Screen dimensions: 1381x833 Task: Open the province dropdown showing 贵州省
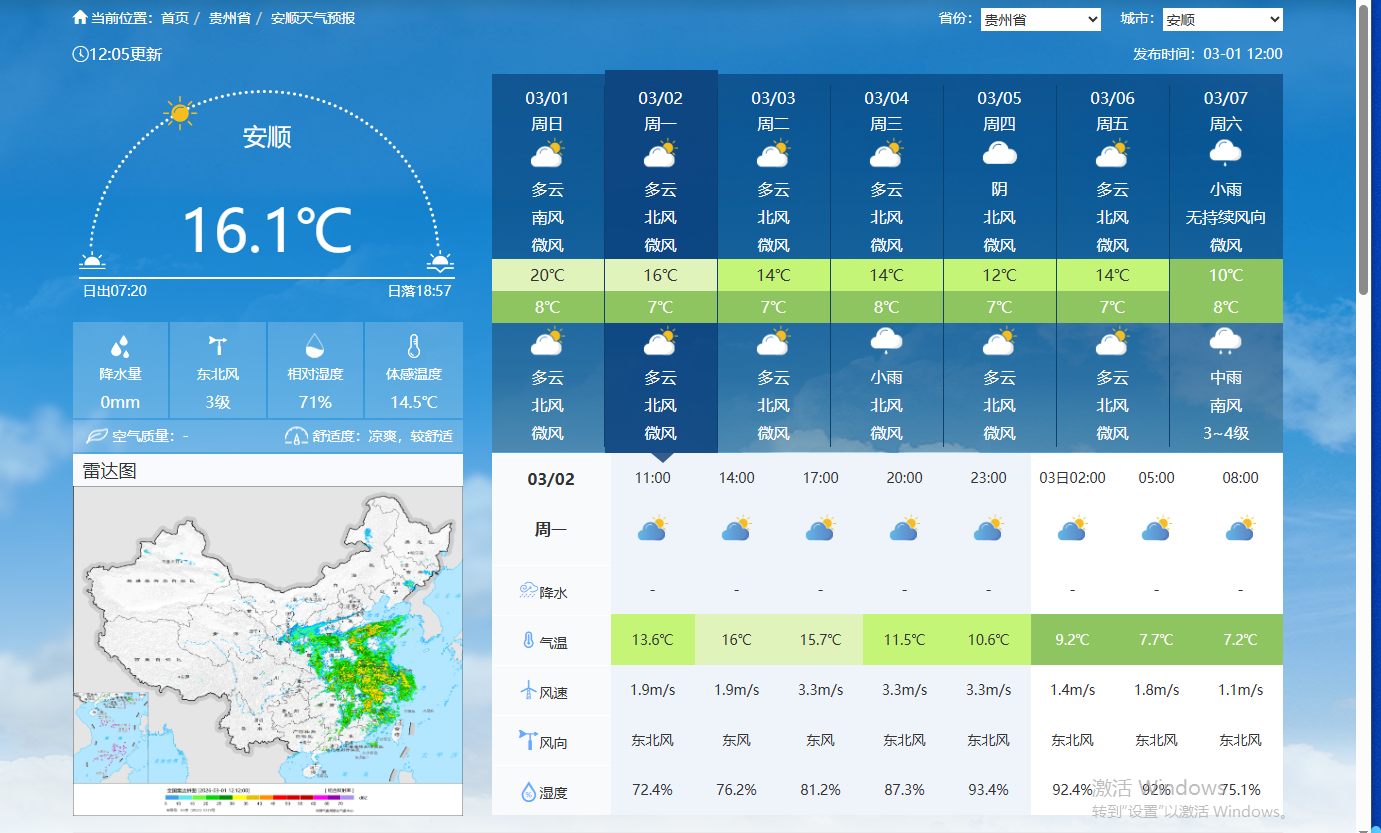pos(1040,20)
